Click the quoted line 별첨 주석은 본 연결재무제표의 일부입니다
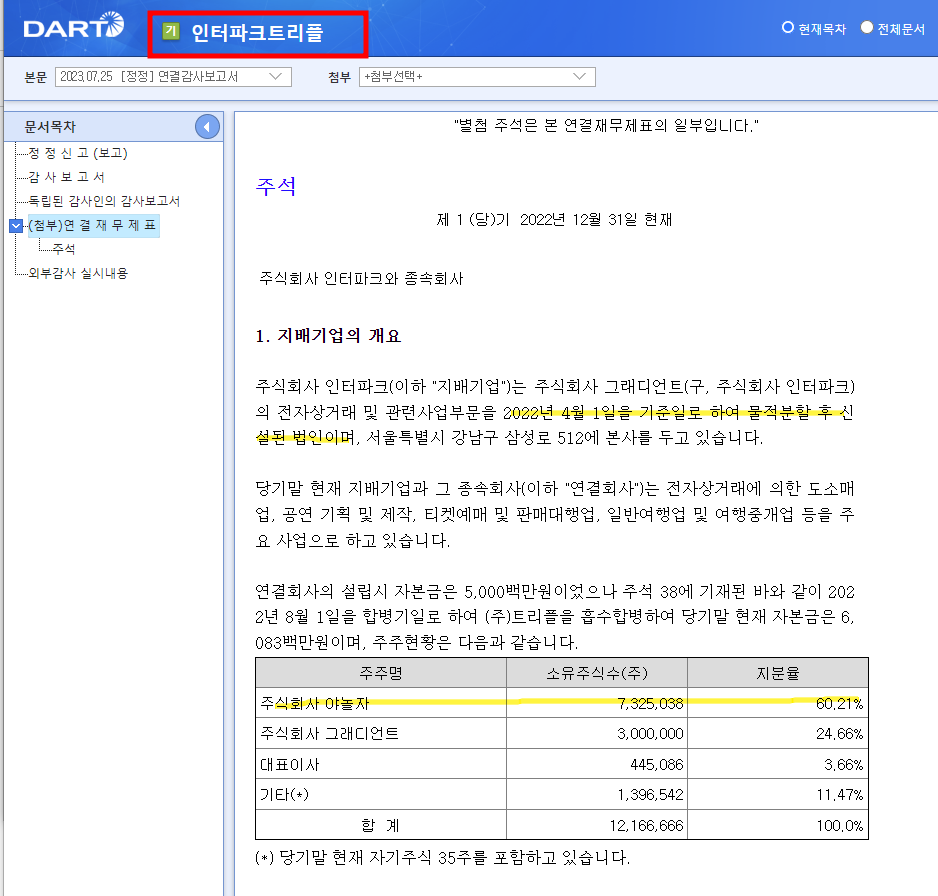Viewport: 938px width, 896px height. (x=606, y=126)
